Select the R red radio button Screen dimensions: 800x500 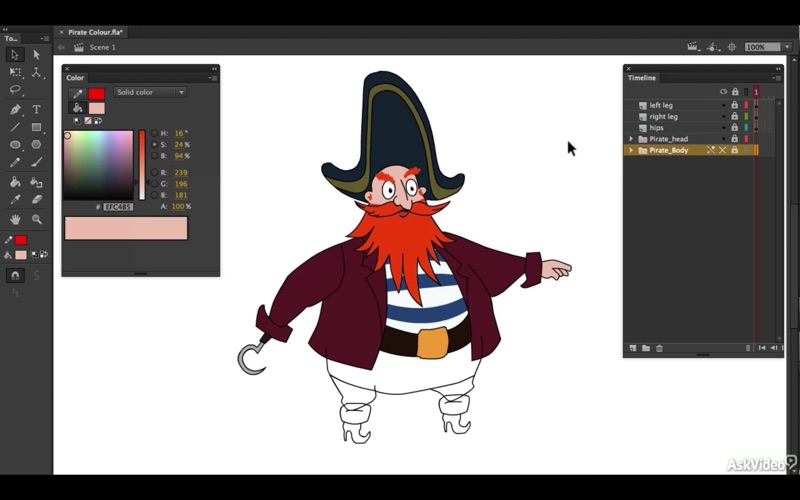(x=154, y=172)
